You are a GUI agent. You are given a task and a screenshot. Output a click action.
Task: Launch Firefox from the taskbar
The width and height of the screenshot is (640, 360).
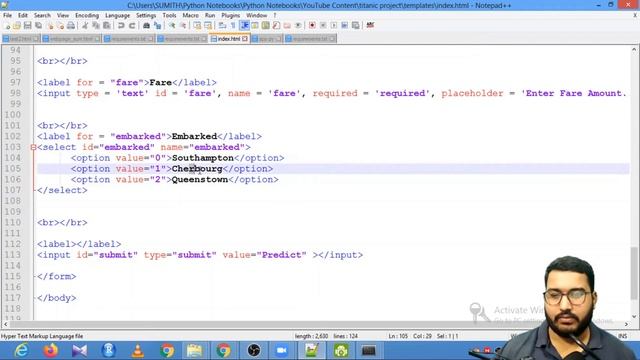pos(51,351)
